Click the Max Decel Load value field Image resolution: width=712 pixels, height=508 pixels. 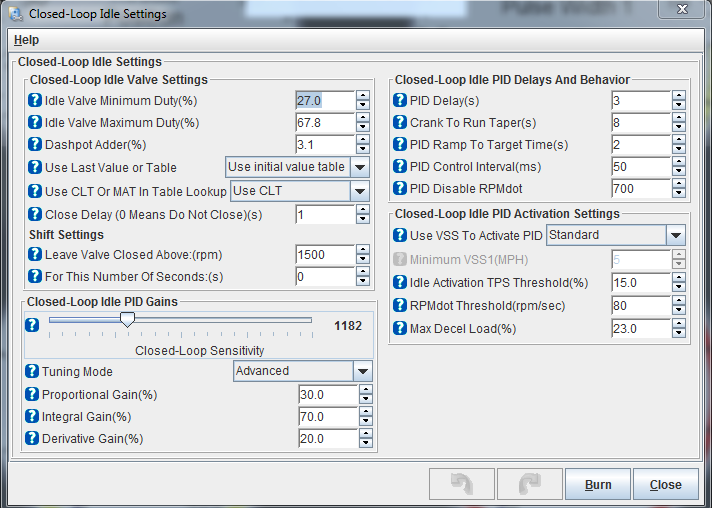point(641,328)
